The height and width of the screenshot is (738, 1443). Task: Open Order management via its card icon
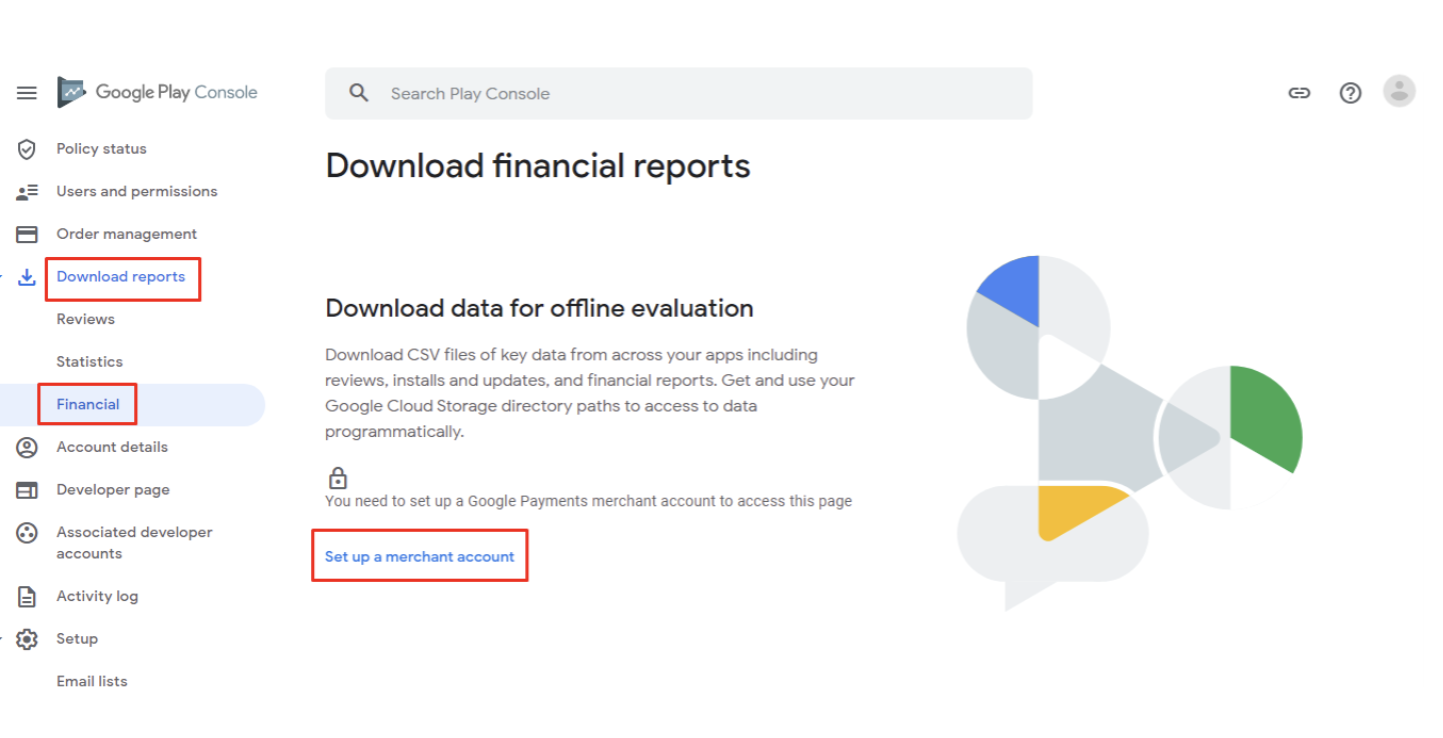[x=26, y=233]
